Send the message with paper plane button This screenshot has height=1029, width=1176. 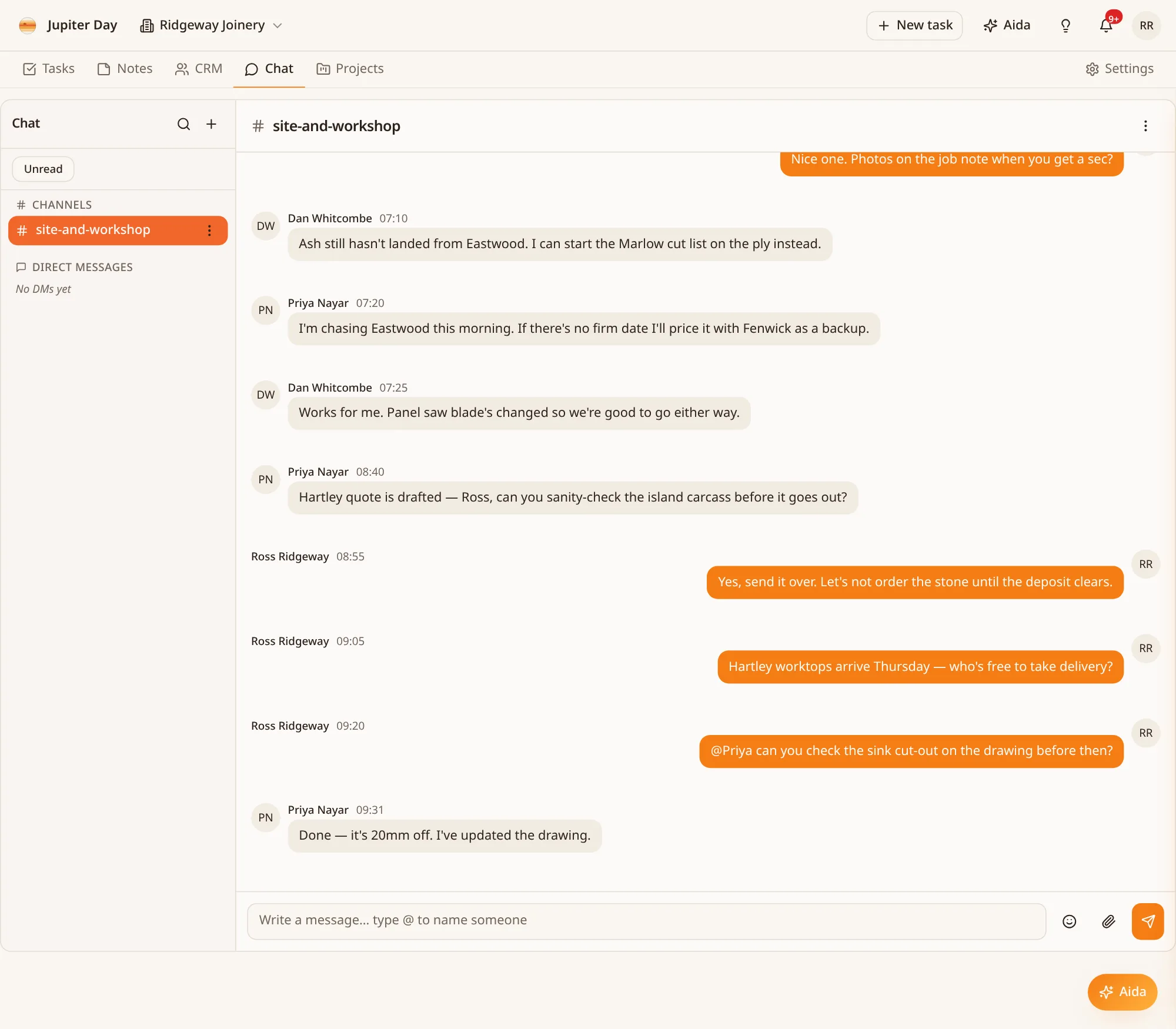[1148, 921]
